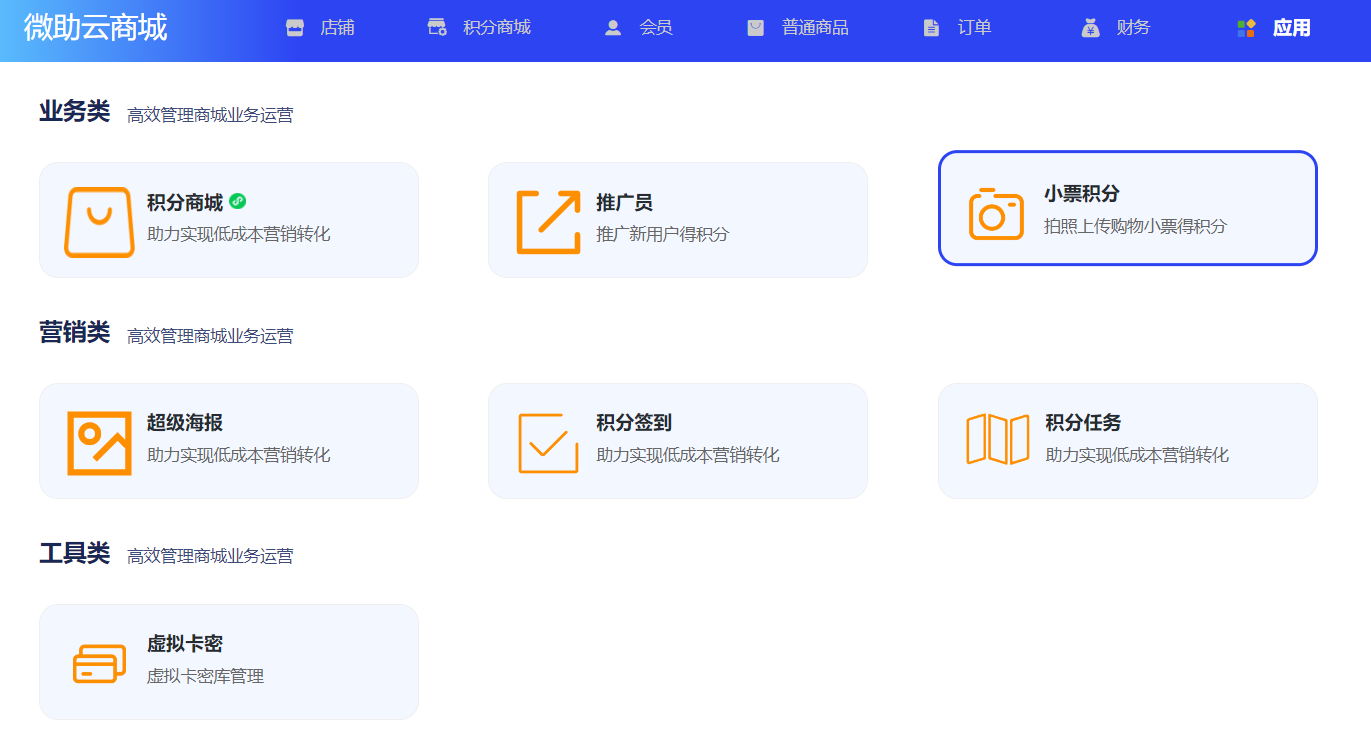Image resolution: width=1371 pixels, height=742 pixels.
Task: Click the 微助云商城 logo title
Action: coord(95,28)
